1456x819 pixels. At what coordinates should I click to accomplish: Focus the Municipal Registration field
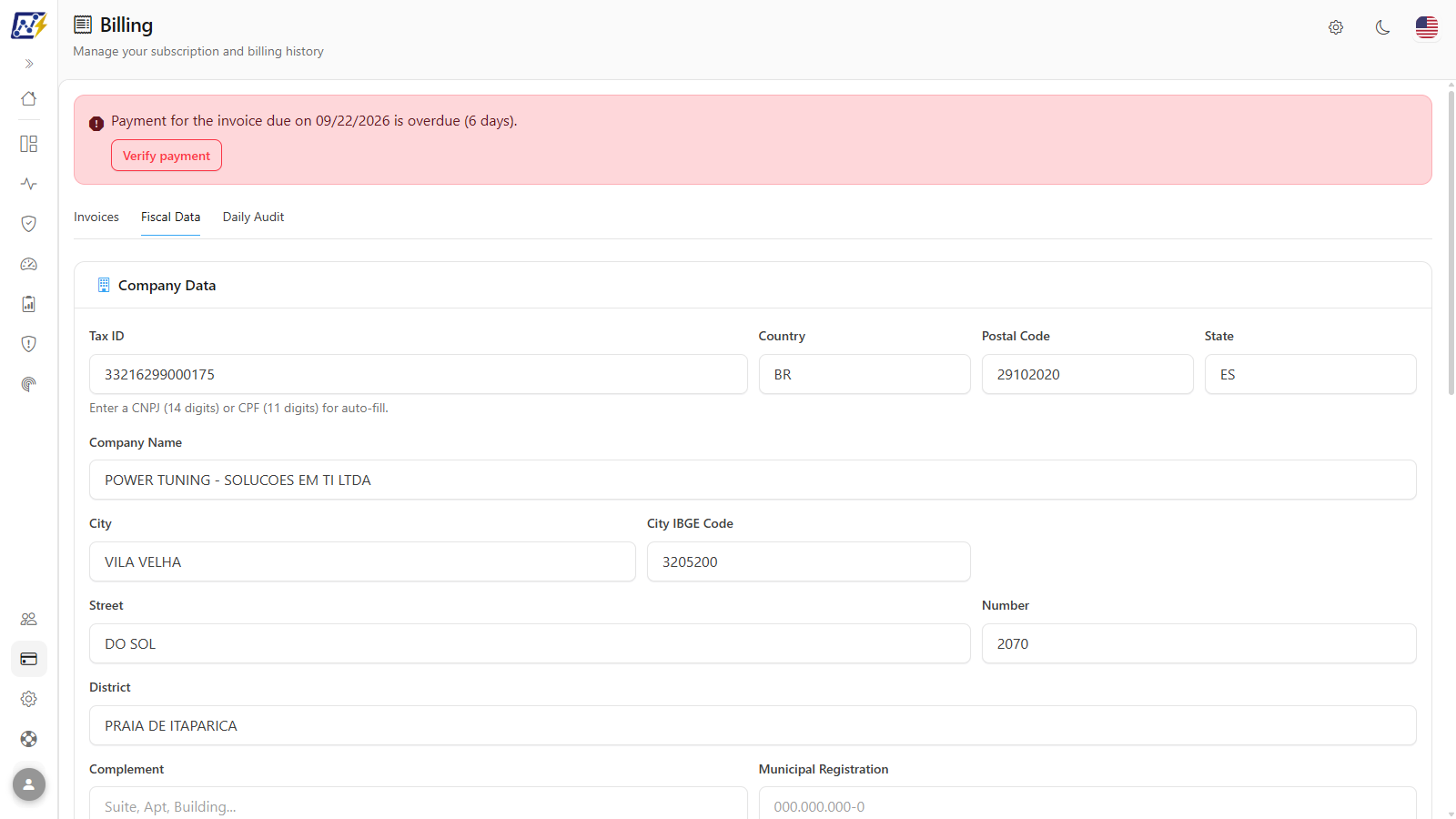click(x=1087, y=804)
